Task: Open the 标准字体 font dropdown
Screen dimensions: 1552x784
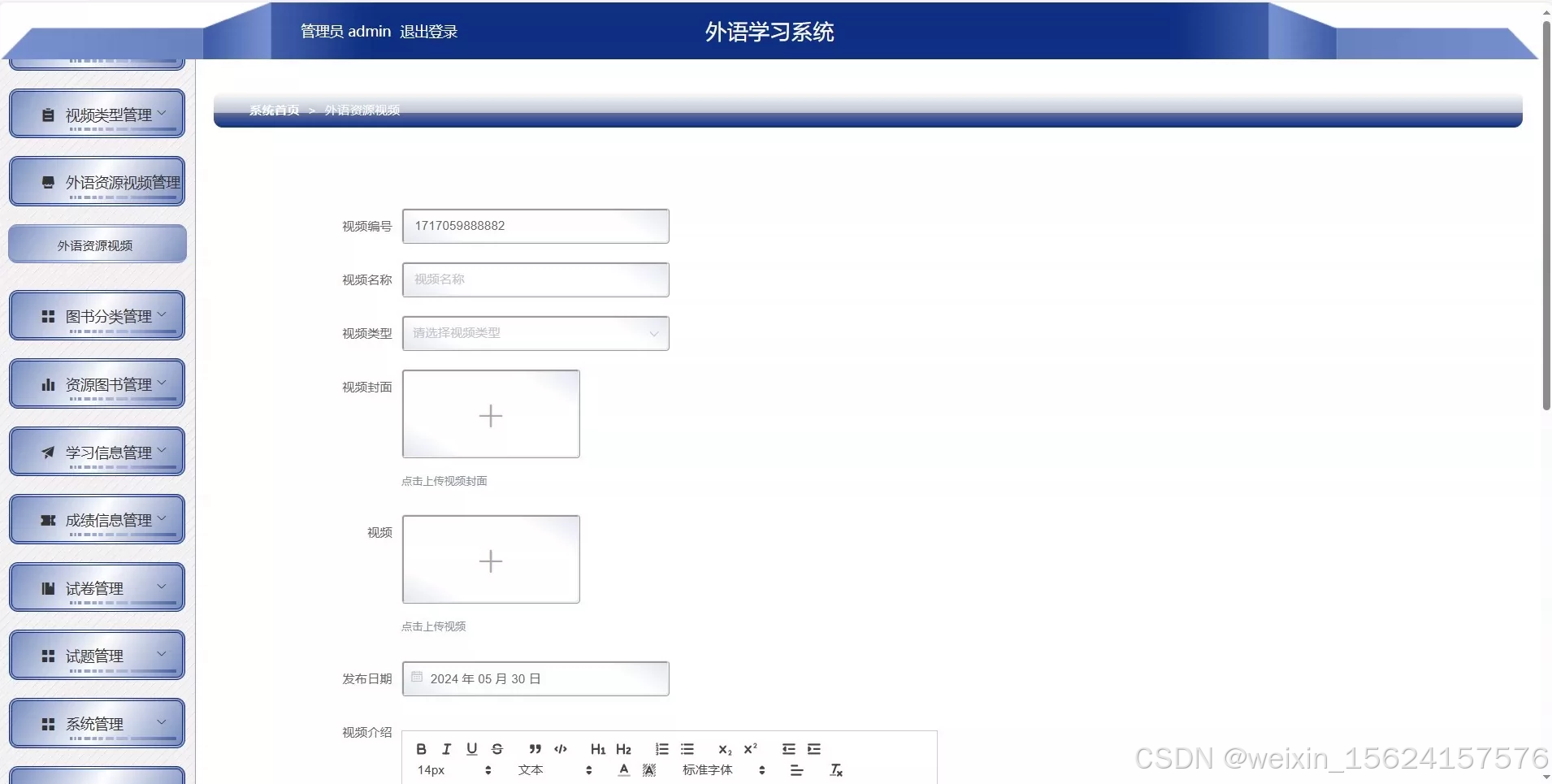Action: coord(723,769)
